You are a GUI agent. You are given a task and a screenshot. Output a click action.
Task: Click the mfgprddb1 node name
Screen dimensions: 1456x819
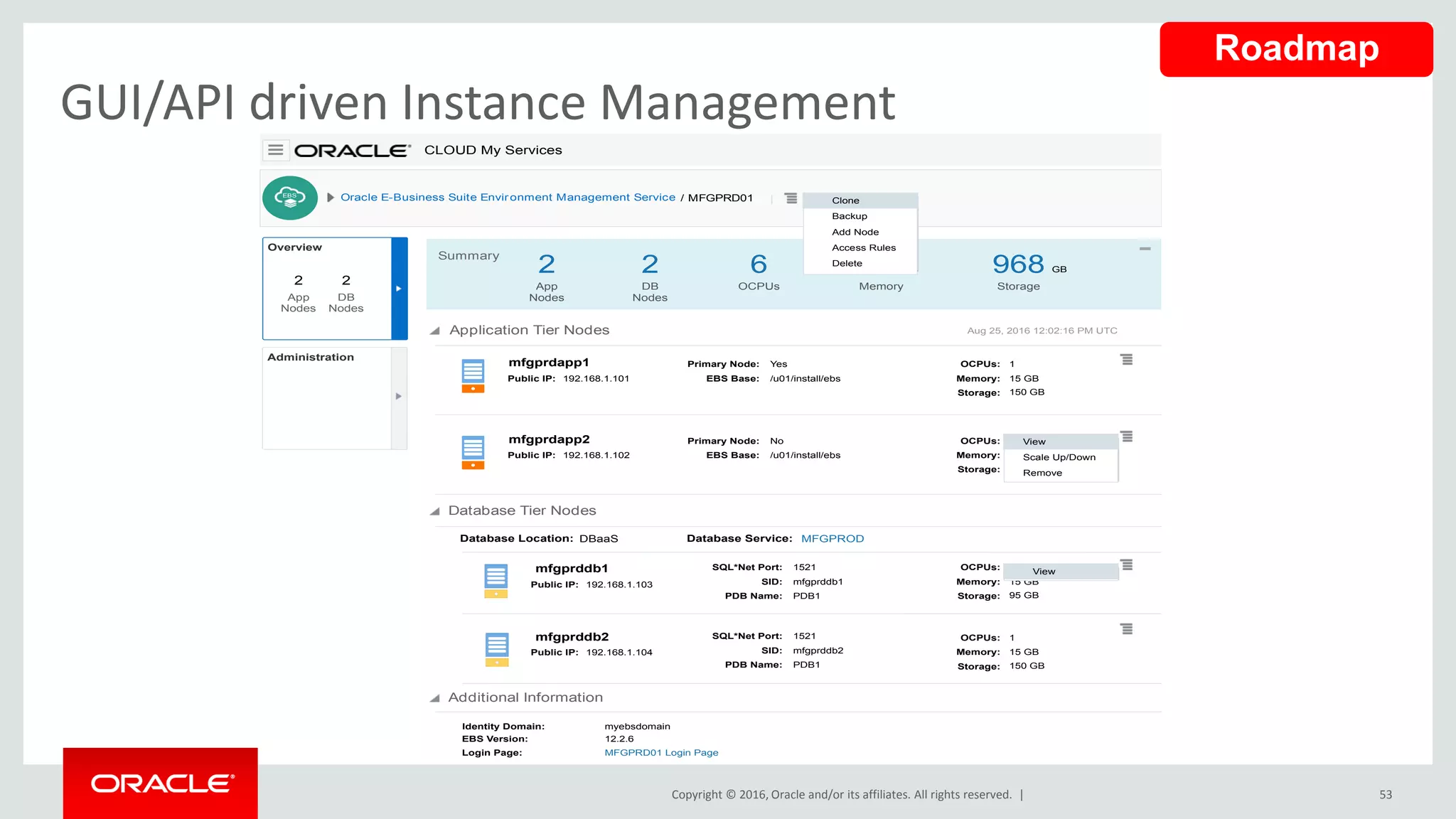[572, 569]
